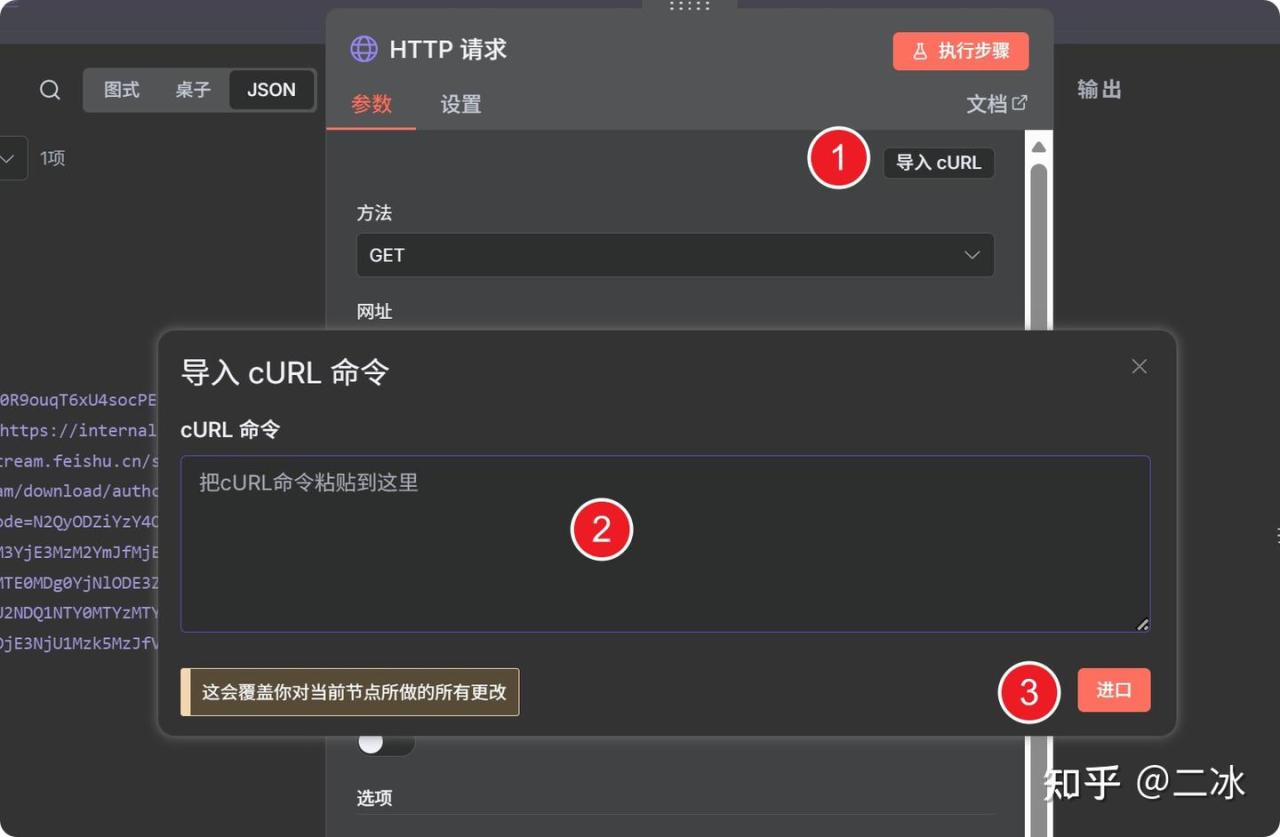Viewport: 1280px width, 837px height.
Task: Open the 设置 tab
Action: point(461,104)
